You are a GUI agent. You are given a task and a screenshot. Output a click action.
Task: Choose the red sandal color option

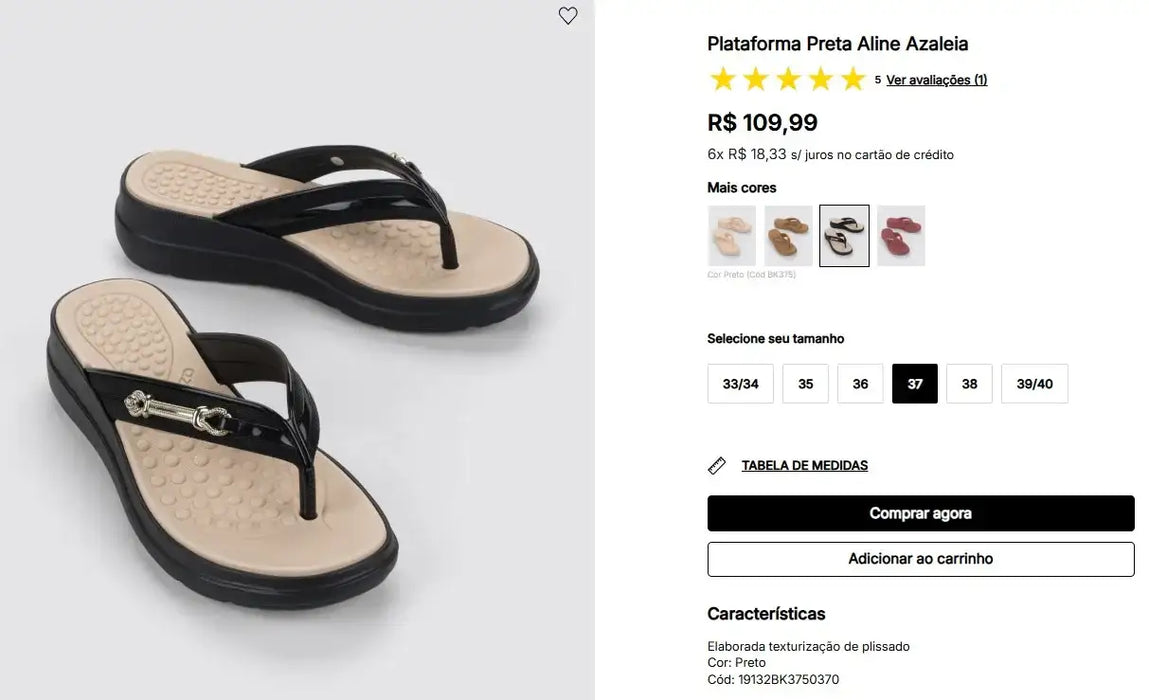pyautogui.click(x=901, y=236)
